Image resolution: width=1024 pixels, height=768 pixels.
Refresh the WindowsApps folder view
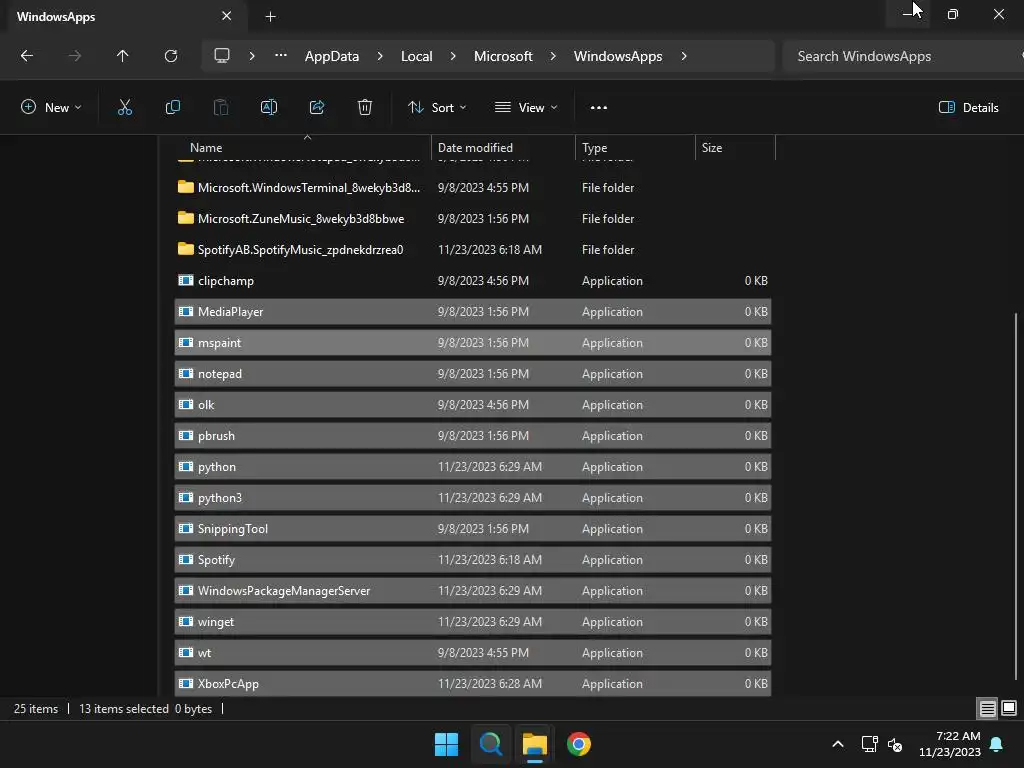pyautogui.click(x=170, y=56)
